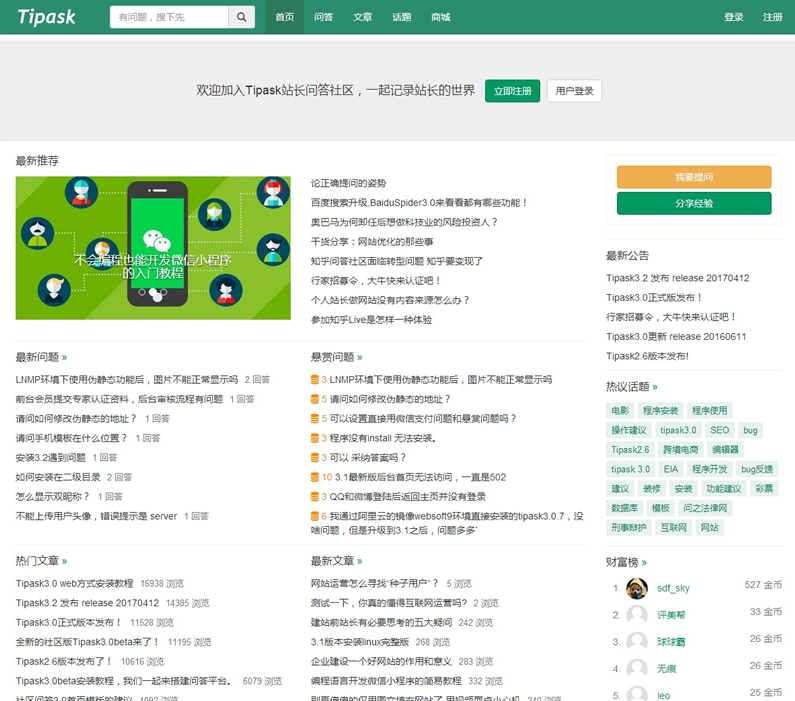Open question 怎么显示双昵称？
Screen dimensions: 795x701
click(x=52, y=497)
